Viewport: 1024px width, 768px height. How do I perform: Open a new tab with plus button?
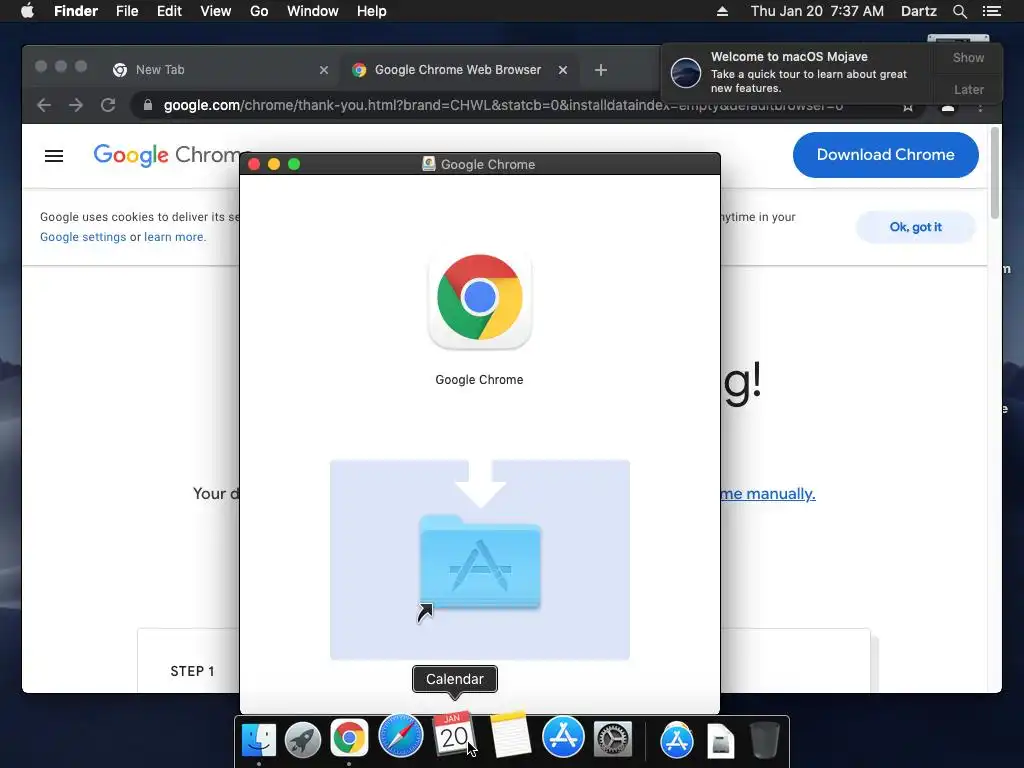601,70
